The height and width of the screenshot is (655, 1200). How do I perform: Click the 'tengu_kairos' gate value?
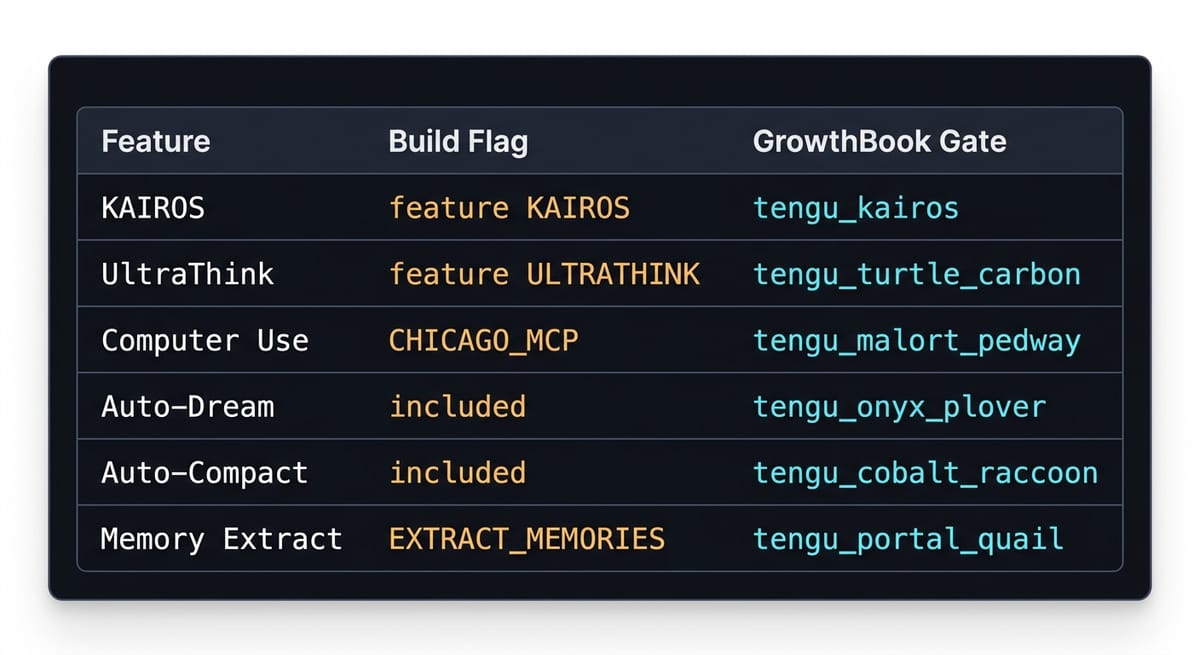coord(856,209)
